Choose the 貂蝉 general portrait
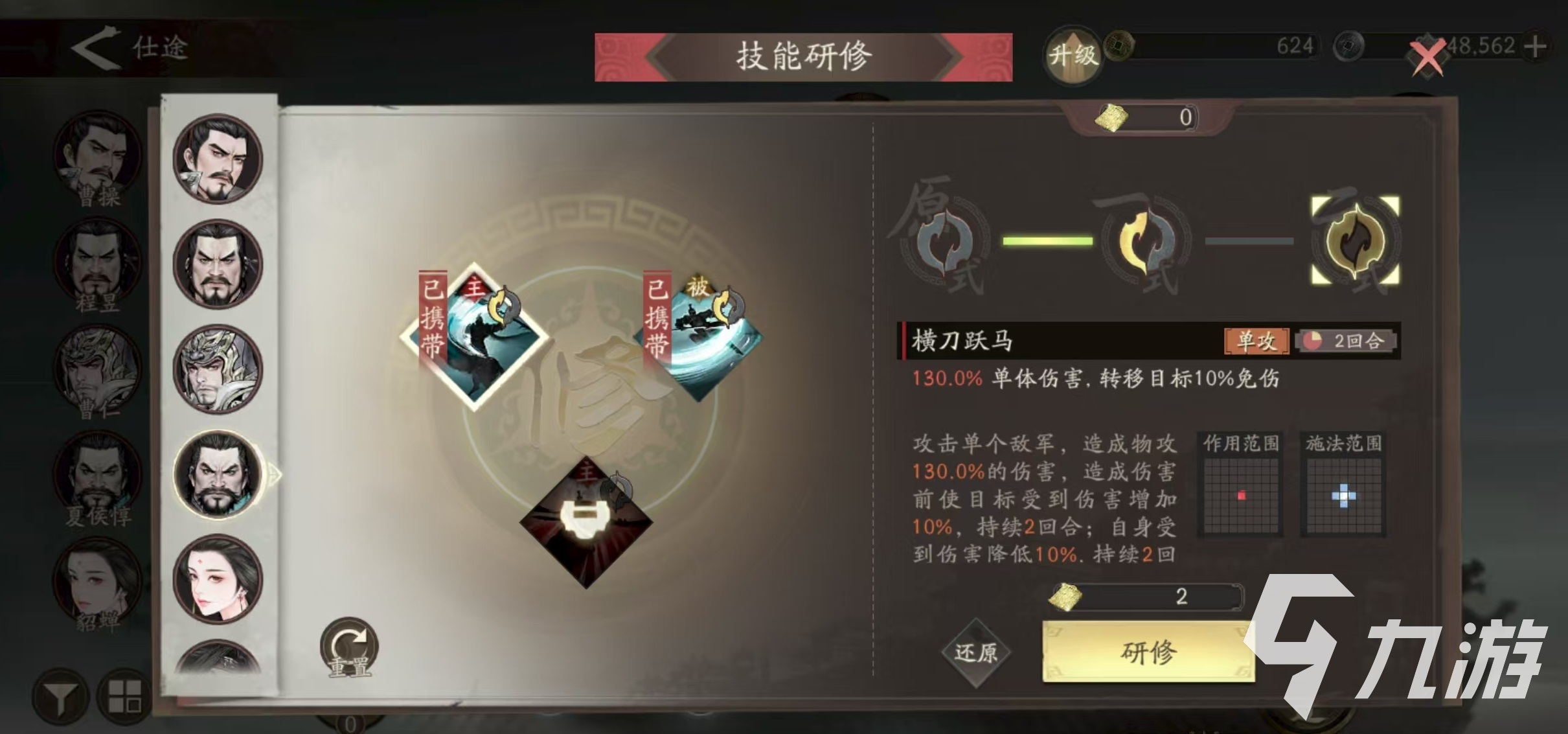 218,579
